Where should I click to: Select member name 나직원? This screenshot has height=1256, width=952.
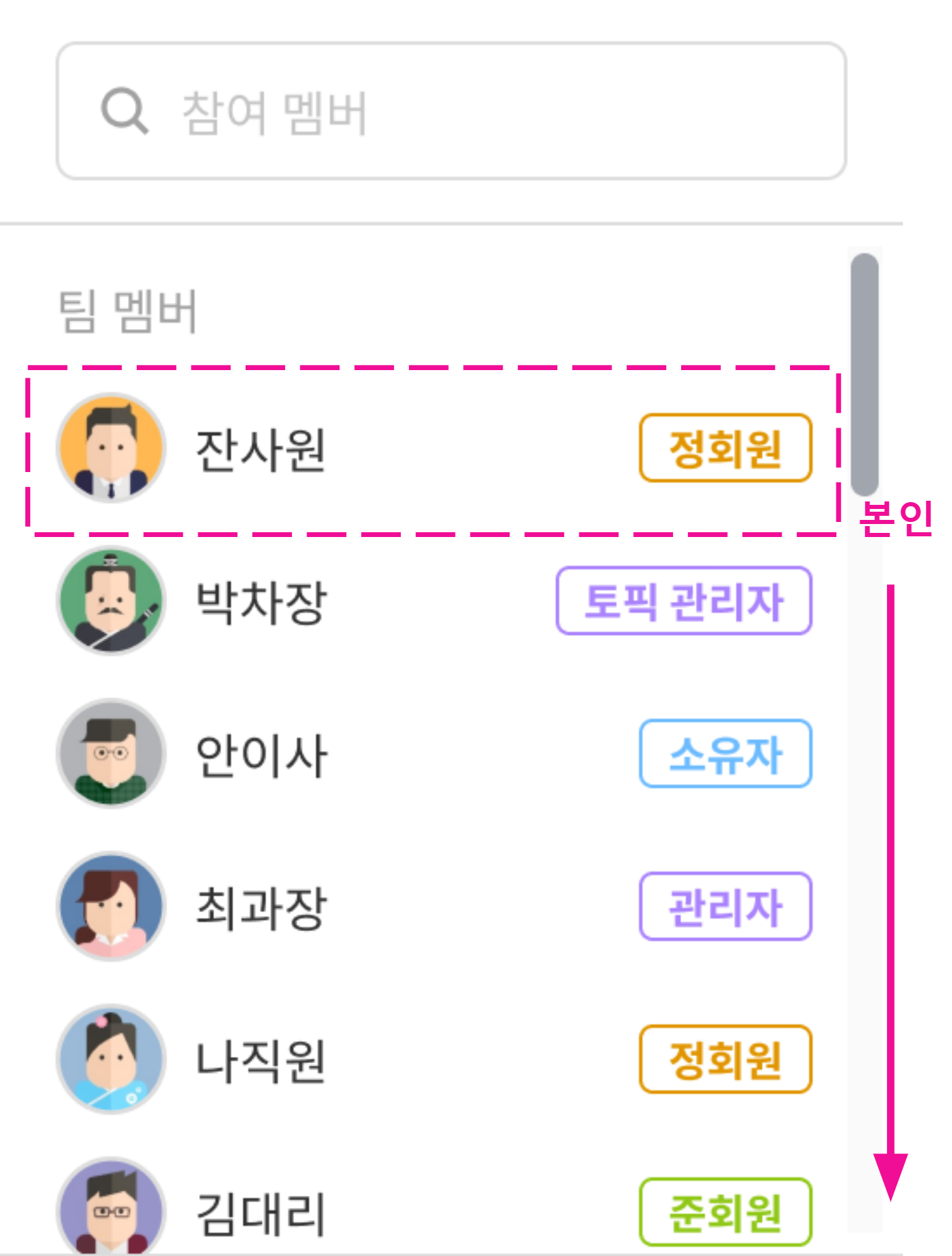(x=261, y=1061)
